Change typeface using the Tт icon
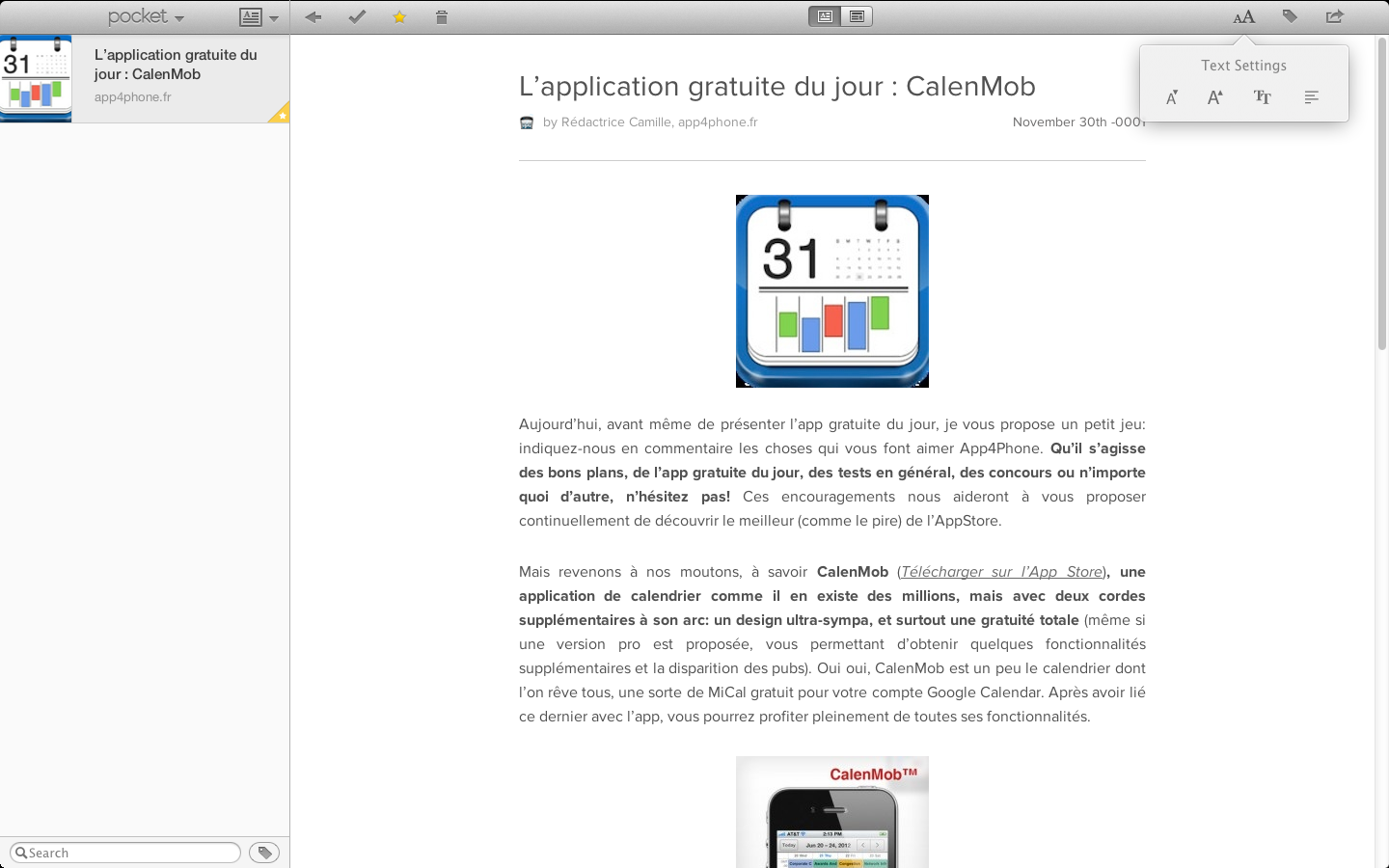The image size is (1389, 868). click(1262, 97)
